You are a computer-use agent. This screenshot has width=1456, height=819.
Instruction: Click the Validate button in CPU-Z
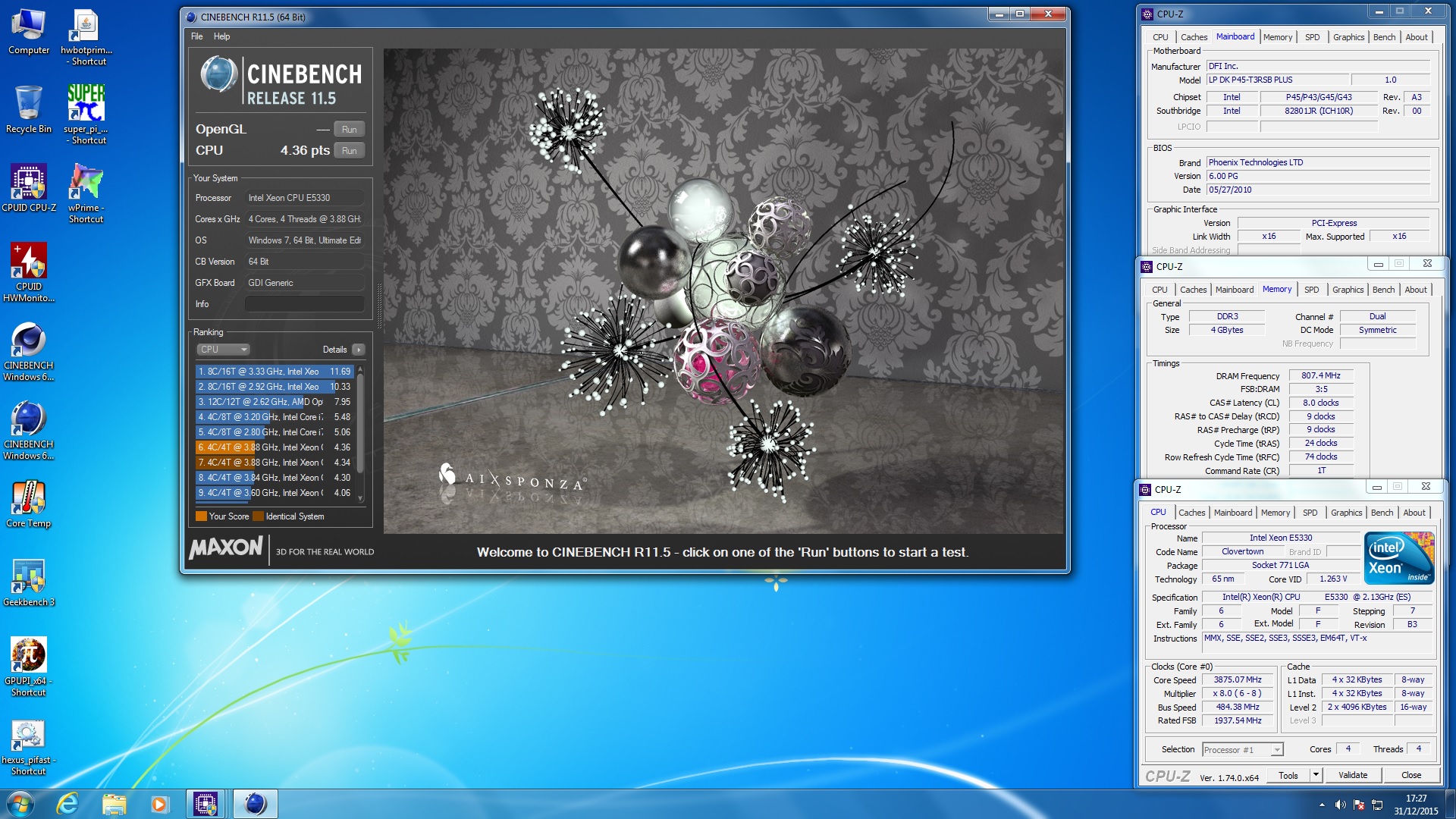tap(1352, 775)
